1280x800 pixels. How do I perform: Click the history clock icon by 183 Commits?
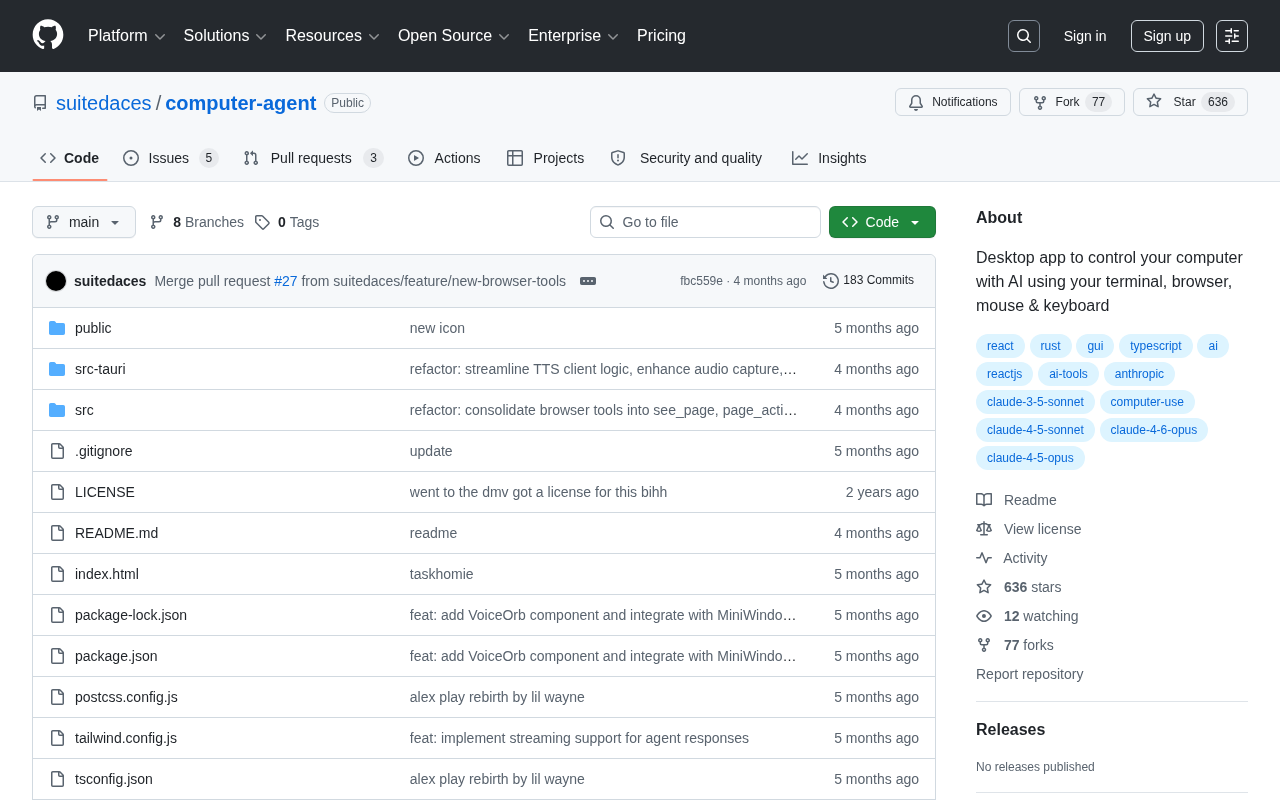click(831, 281)
